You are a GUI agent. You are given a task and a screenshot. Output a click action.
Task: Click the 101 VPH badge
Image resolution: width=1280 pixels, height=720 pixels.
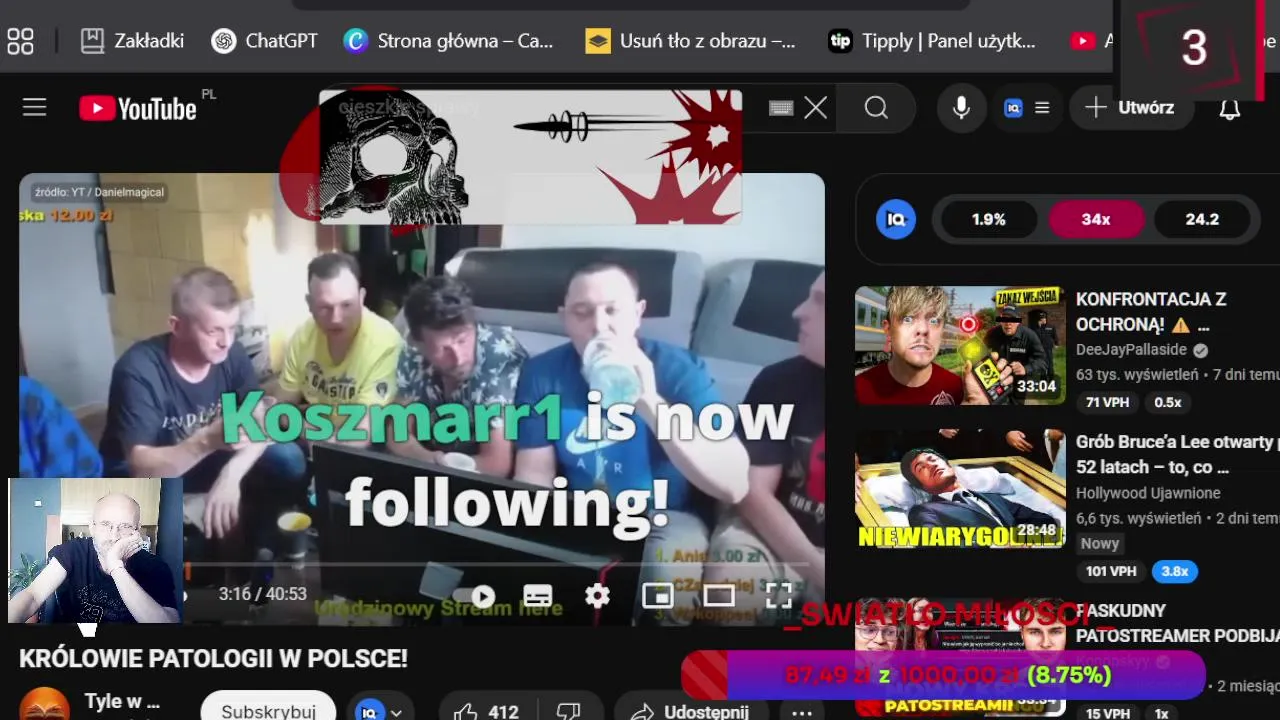(x=1111, y=571)
